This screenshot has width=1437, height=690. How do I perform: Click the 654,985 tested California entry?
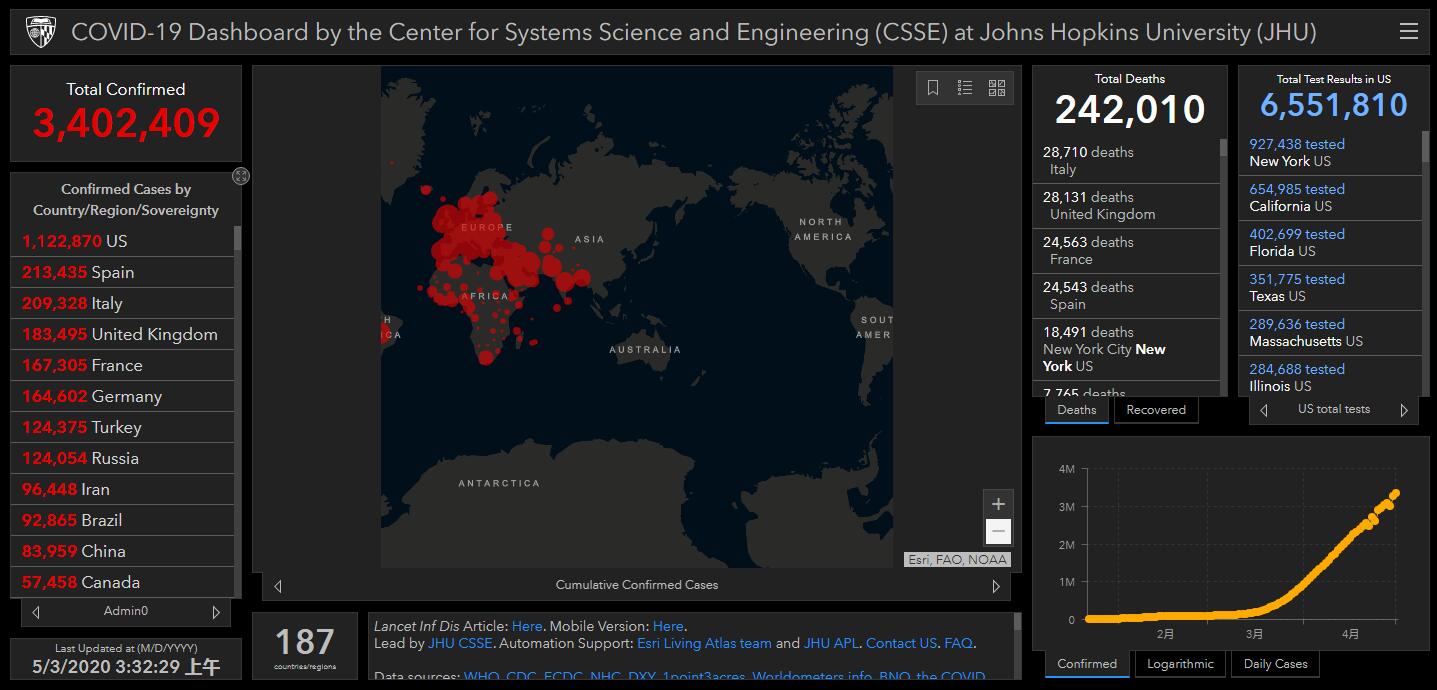click(x=1331, y=198)
